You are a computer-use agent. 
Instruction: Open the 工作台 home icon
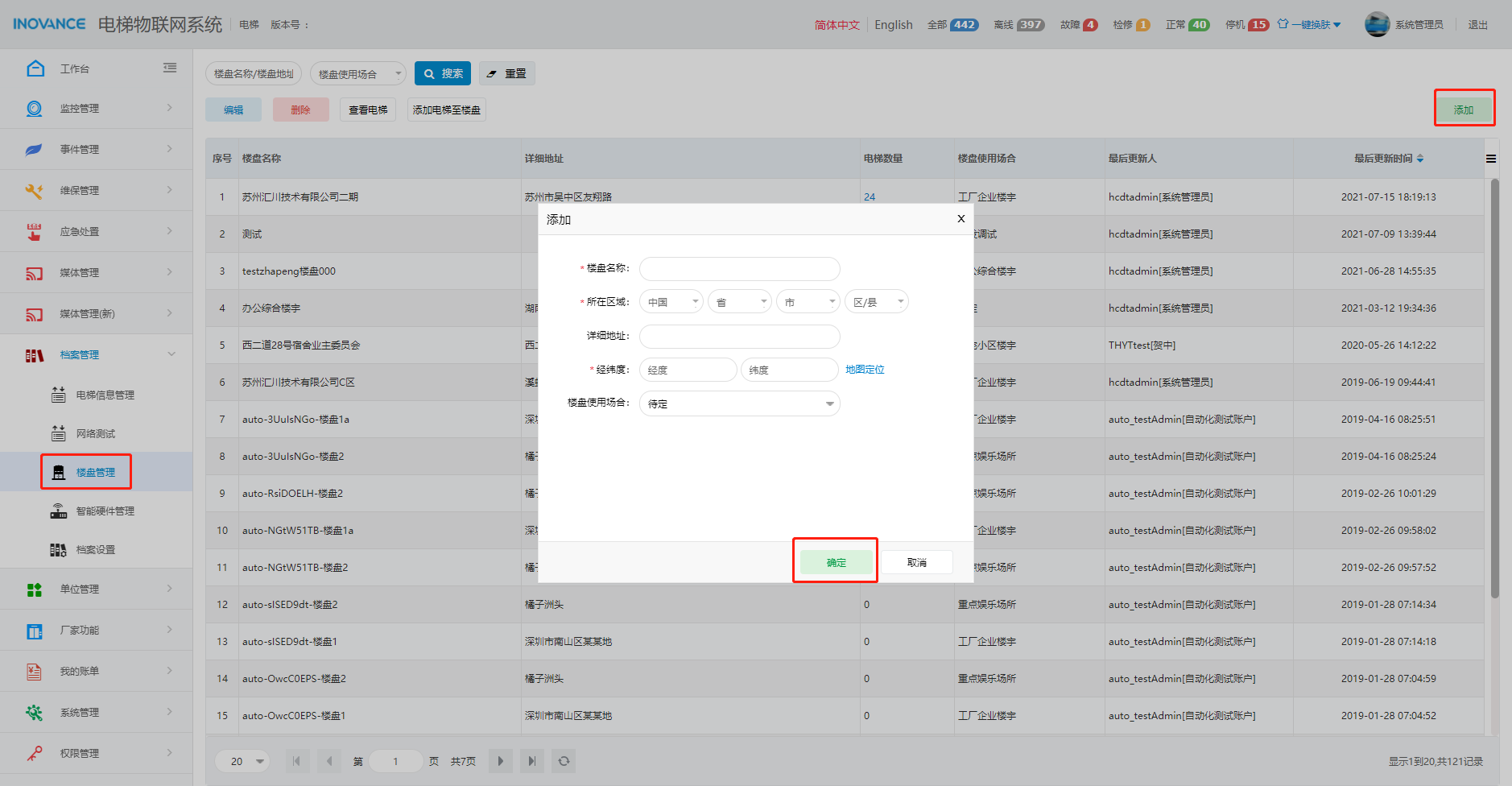35,68
